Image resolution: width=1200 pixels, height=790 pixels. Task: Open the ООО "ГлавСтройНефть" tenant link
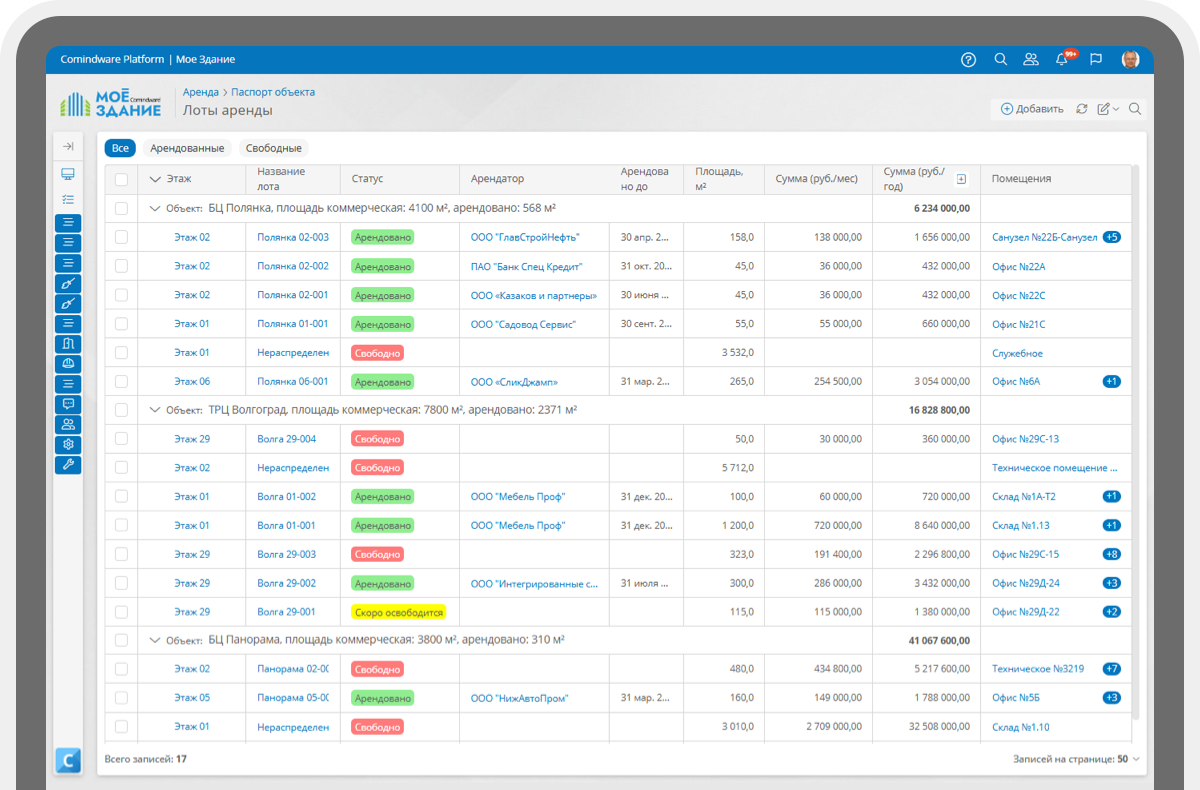[525, 238]
